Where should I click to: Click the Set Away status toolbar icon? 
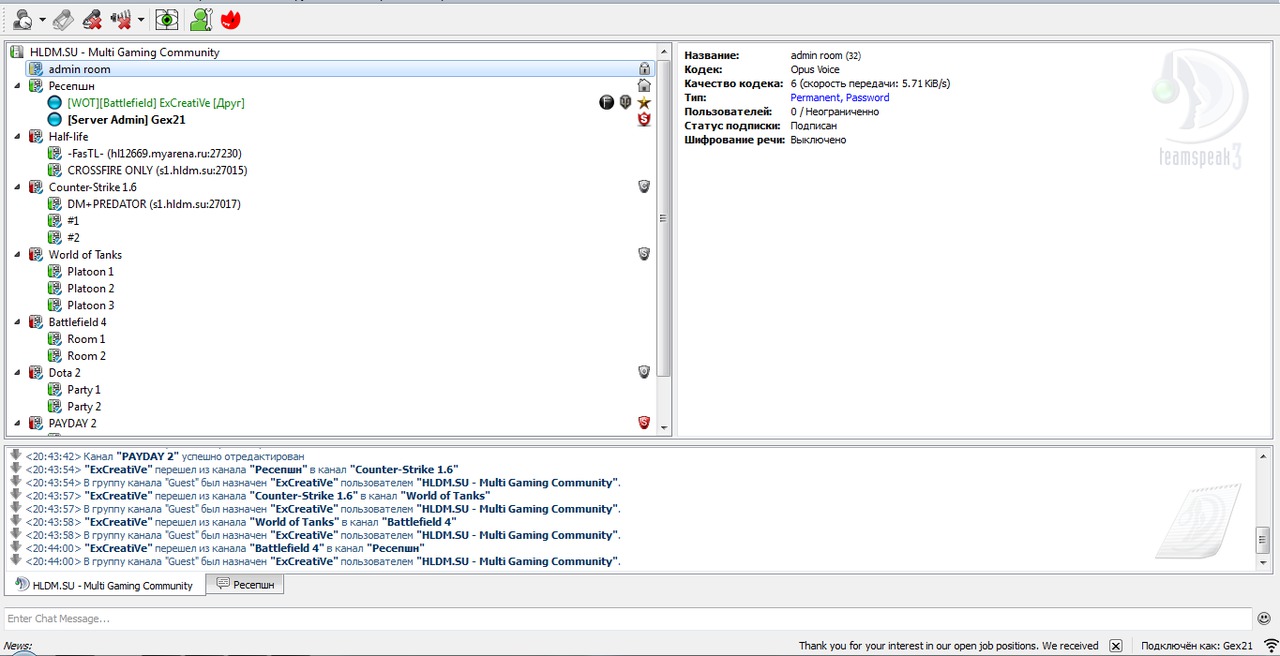click(x=22, y=19)
